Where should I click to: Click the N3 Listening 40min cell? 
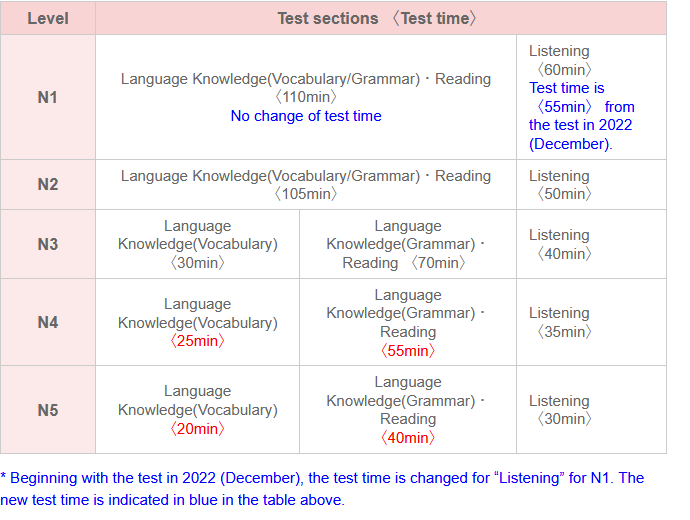point(562,244)
